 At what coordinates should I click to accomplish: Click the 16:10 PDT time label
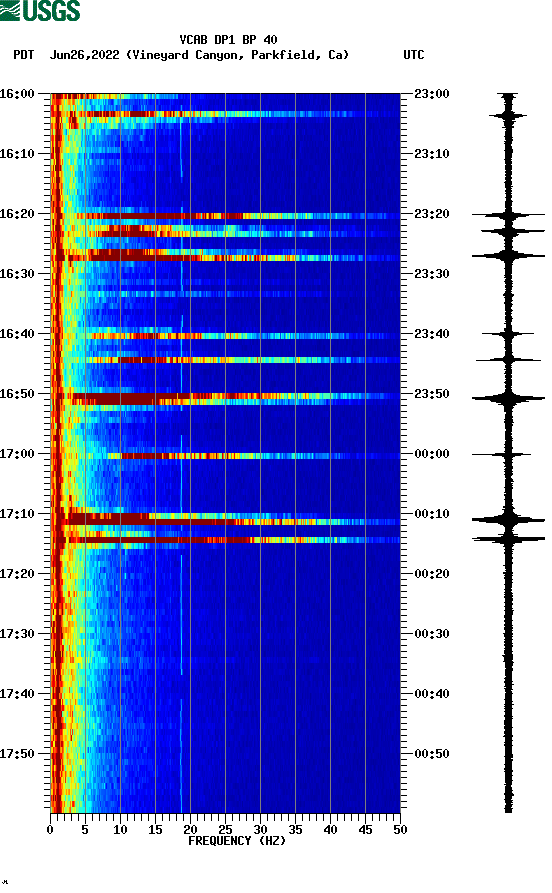(17, 154)
